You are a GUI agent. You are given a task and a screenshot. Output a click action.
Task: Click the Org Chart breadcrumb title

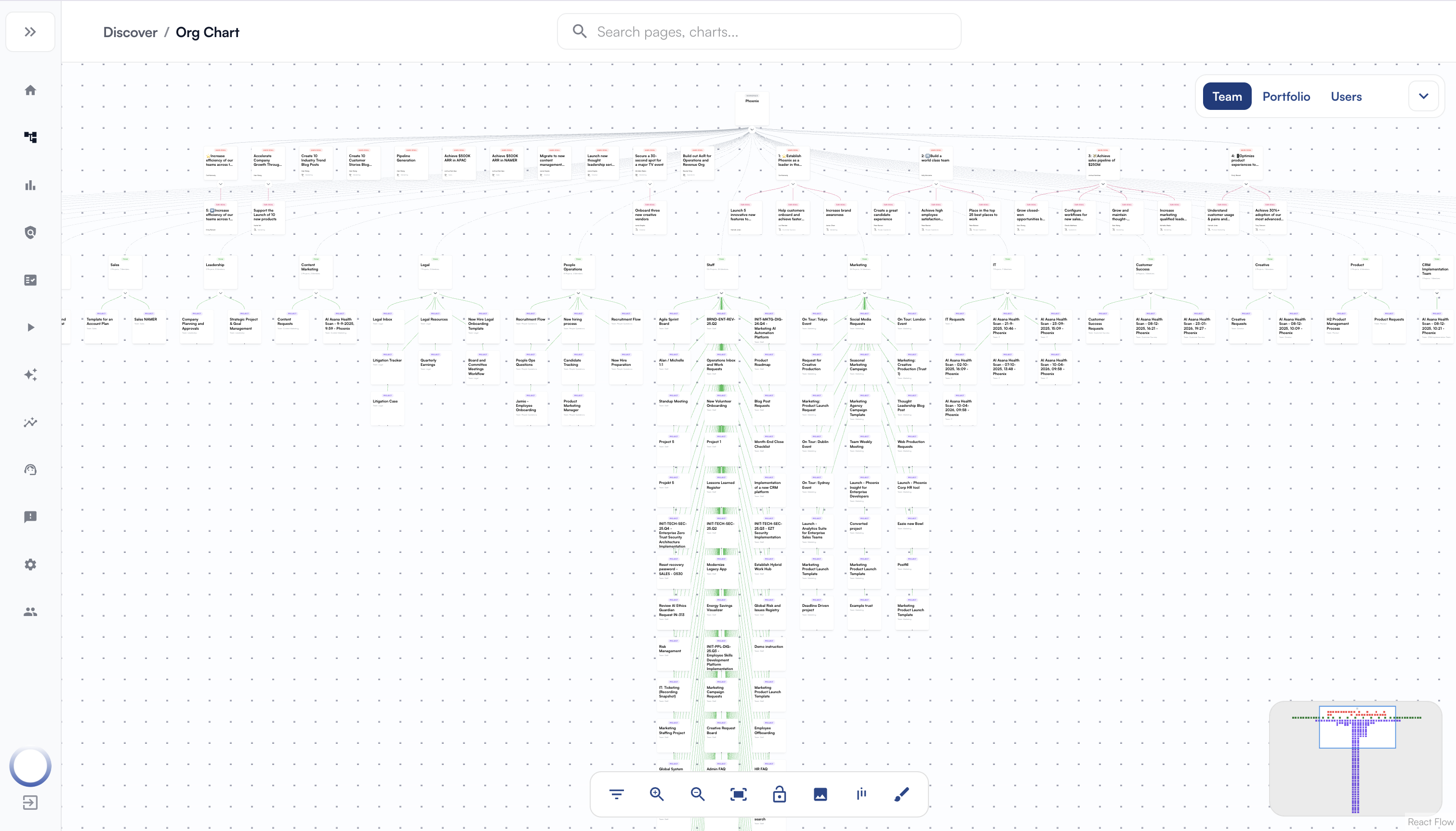tap(208, 32)
